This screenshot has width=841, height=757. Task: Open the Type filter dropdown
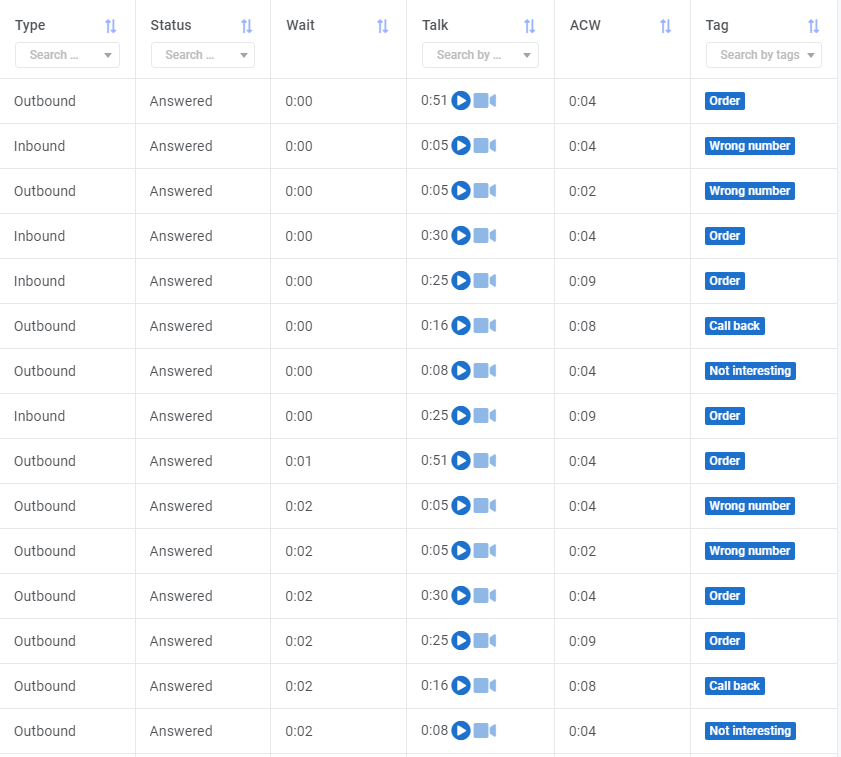click(67, 55)
